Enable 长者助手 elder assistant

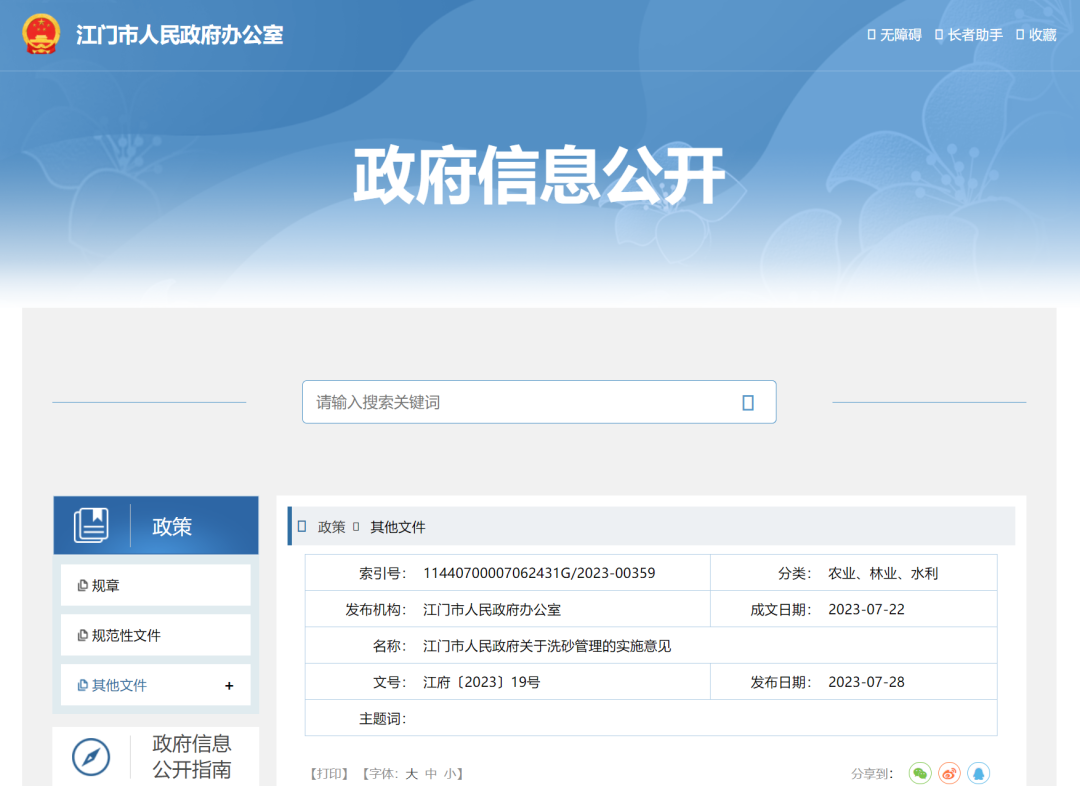(x=968, y=35)
